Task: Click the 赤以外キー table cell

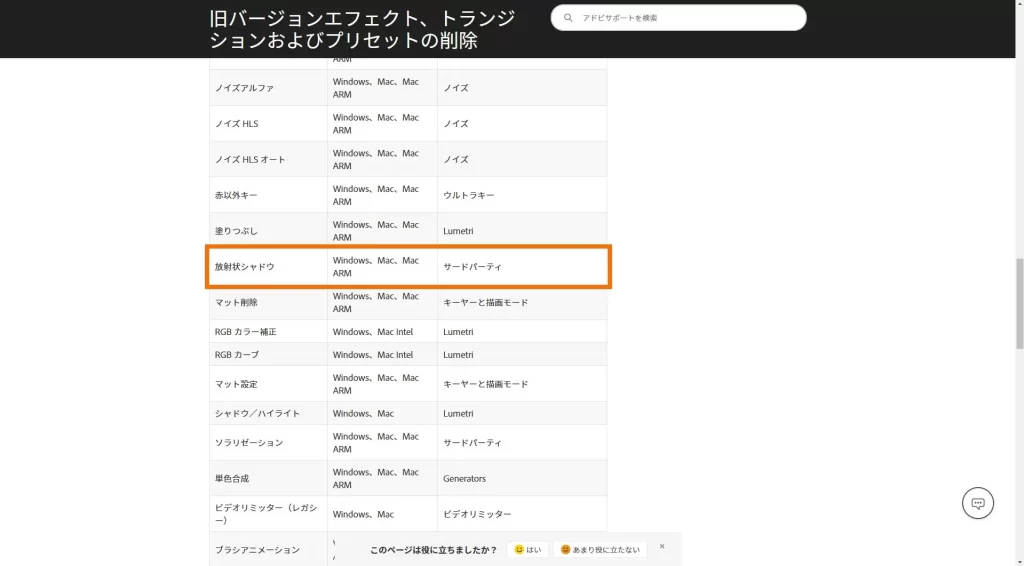Action: 236,195
